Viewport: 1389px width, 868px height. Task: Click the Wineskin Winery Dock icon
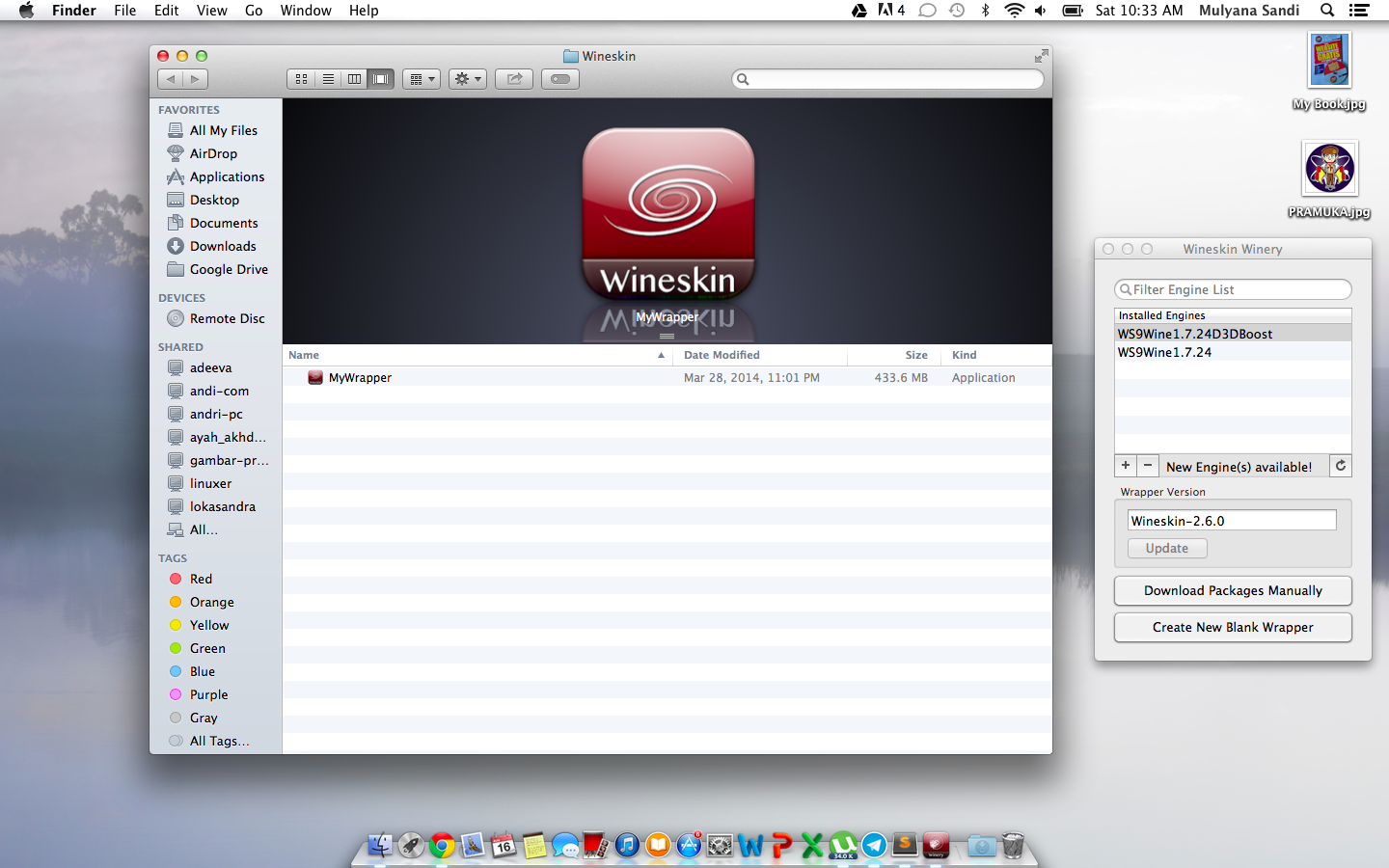tap(936, 846)
